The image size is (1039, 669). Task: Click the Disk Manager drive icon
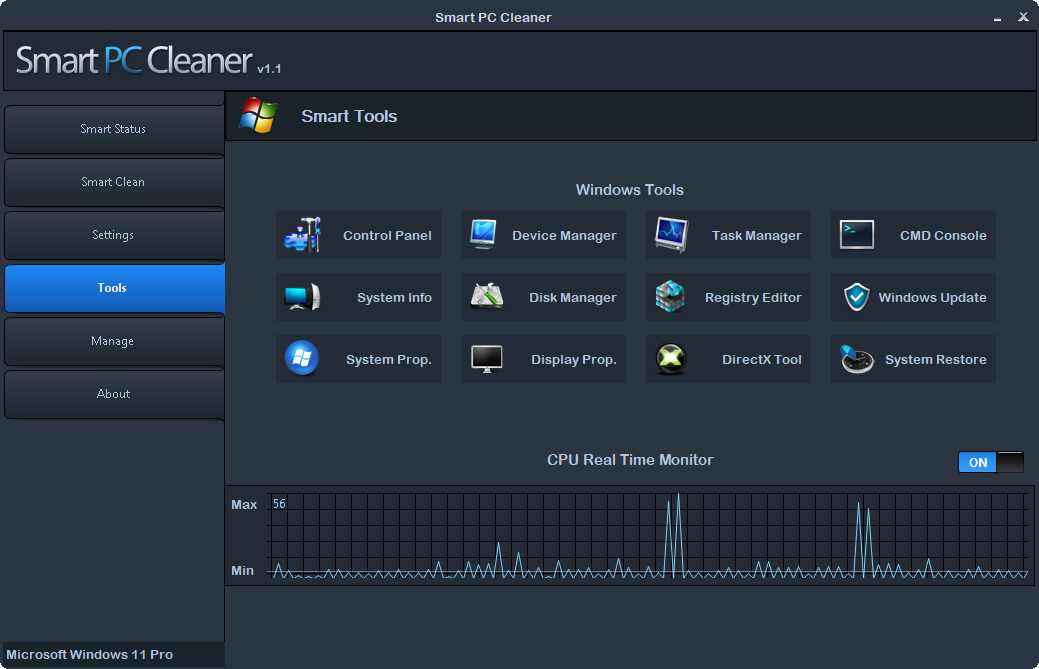click(x=487, y=296)
